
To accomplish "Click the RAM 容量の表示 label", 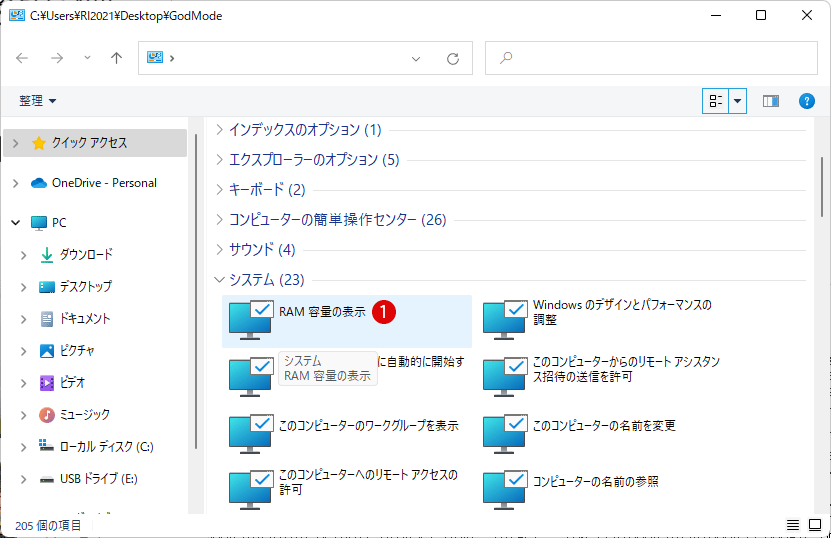I will pos(322,312).
